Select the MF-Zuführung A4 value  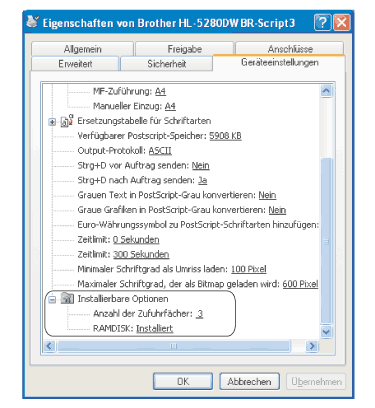(x=160, y=91)
